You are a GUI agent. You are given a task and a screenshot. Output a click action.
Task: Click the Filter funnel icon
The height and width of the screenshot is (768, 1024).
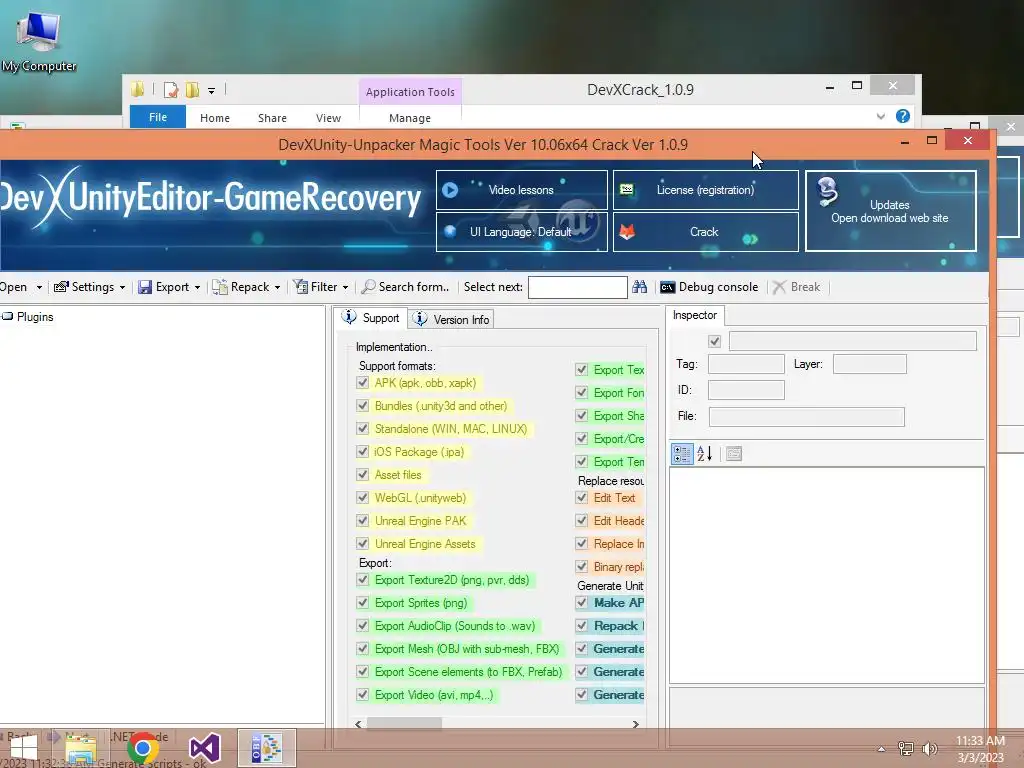click(300, 287)
